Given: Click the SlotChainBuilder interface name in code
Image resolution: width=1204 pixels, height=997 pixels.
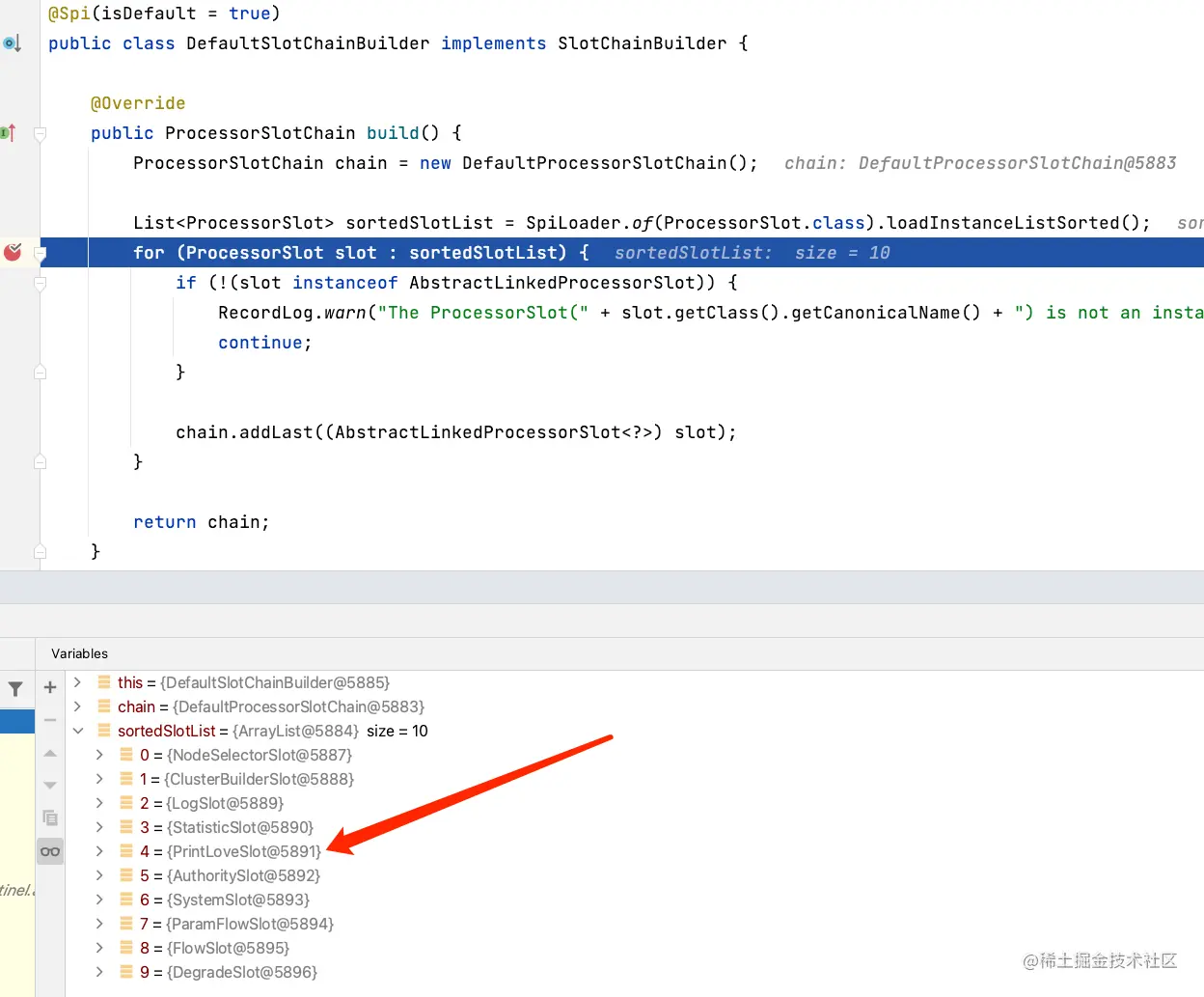Looking at the screenshot, I should [x=642, y=43].
